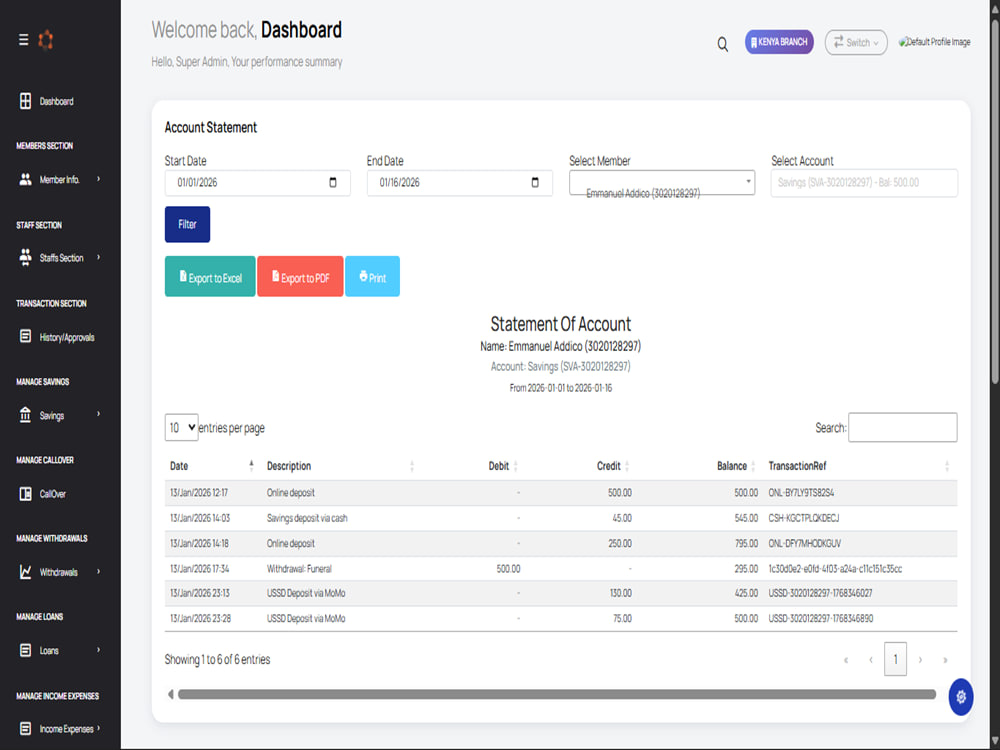Click the History/Approvals list icon
Image resolution: width=1000 pixels, height=750 pixels.
point(26,336)
